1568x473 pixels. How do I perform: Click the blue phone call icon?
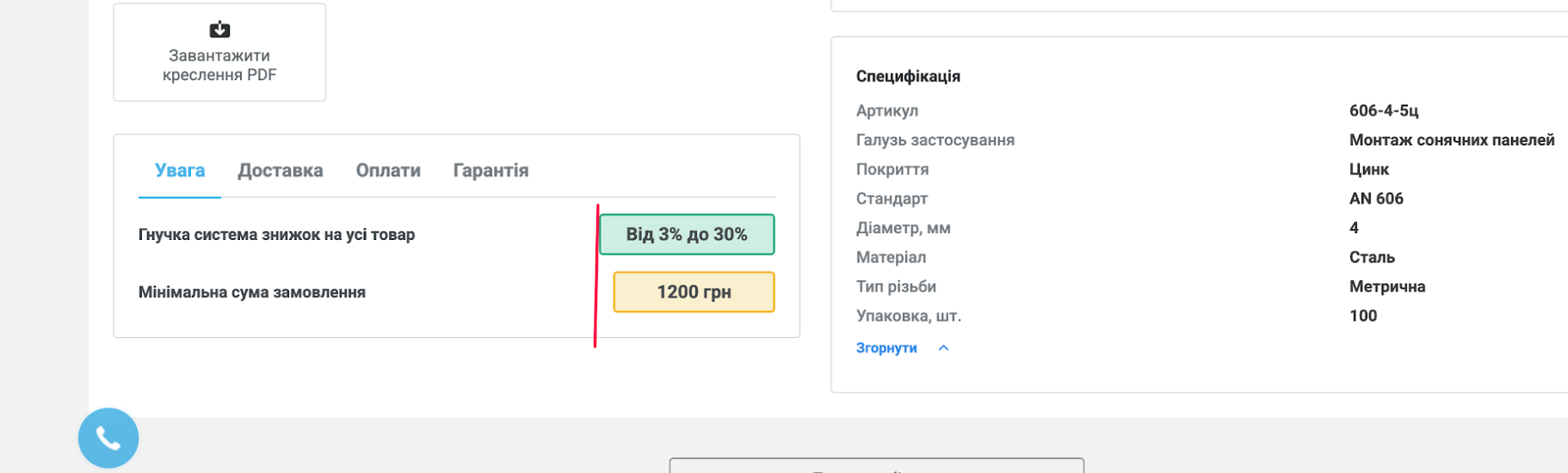pyautogui.click(x=108, y=438)
